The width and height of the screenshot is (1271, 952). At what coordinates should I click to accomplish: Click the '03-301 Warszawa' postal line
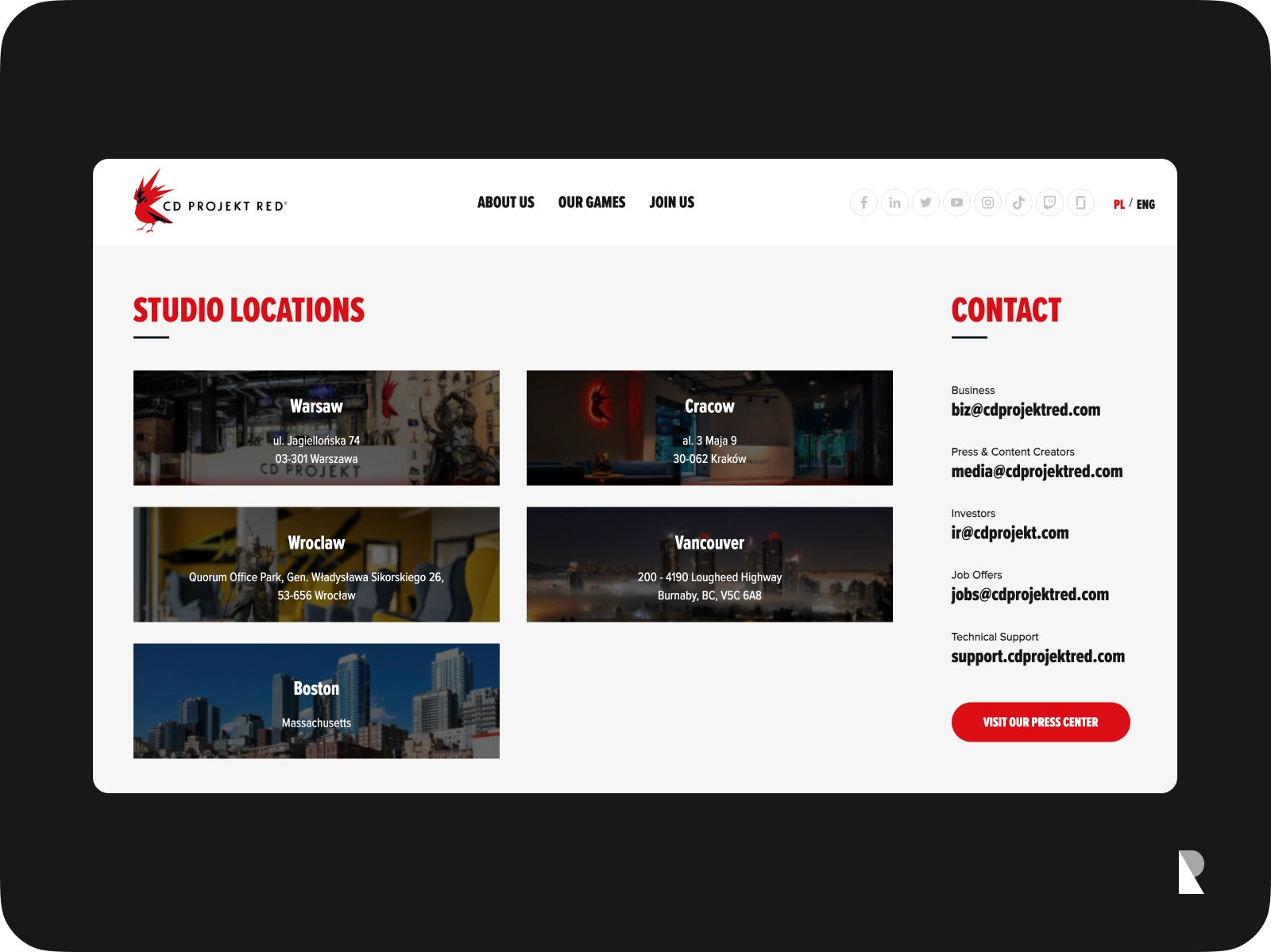316,459
